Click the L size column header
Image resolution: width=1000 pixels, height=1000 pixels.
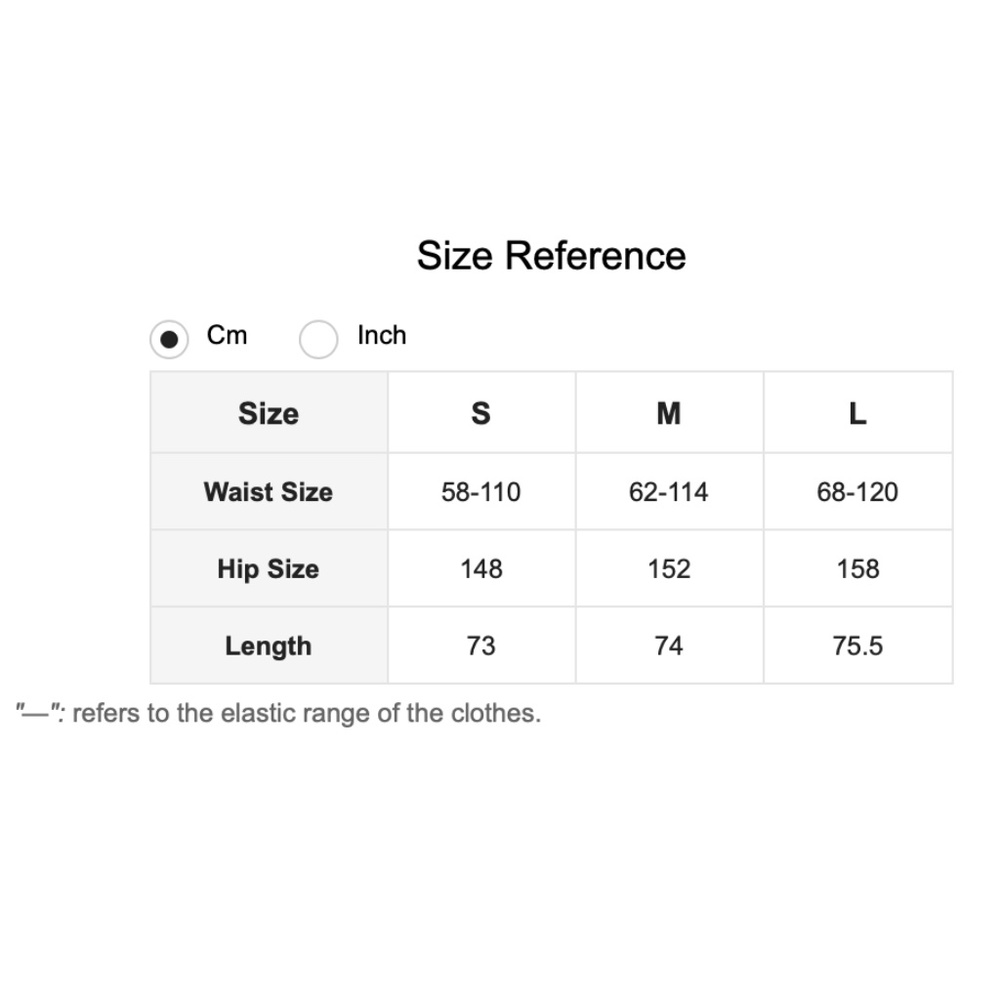coord(857,413)
